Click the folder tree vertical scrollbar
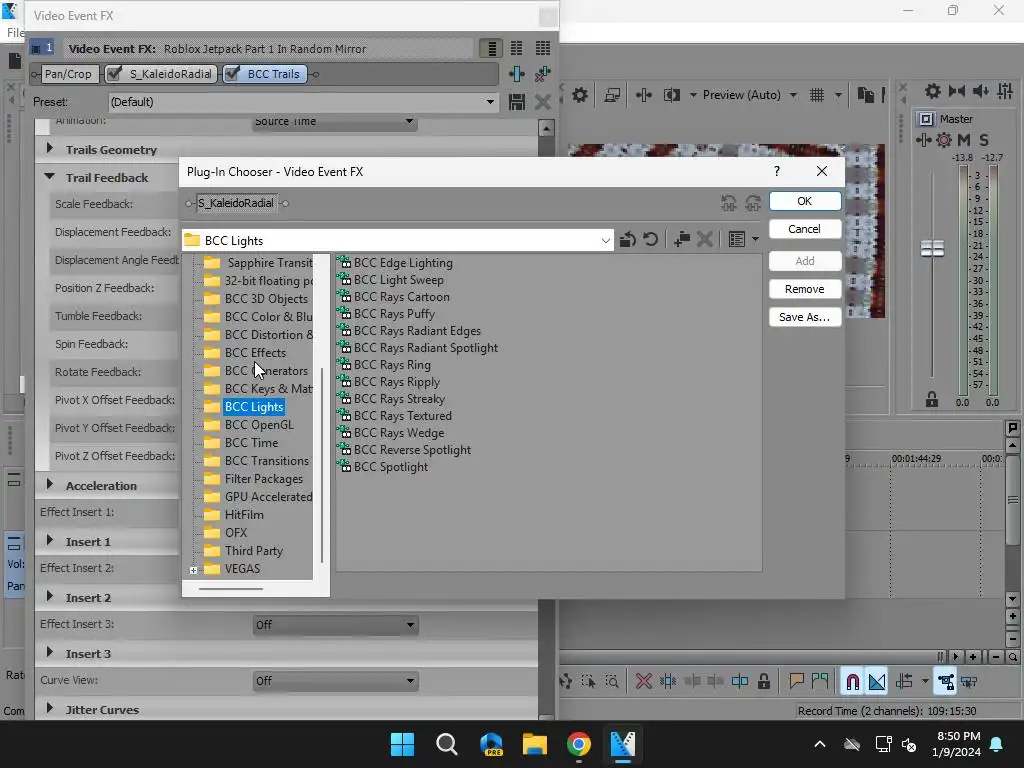The height and width of the screenshot is (768, 1024). (x=322, y=465)
